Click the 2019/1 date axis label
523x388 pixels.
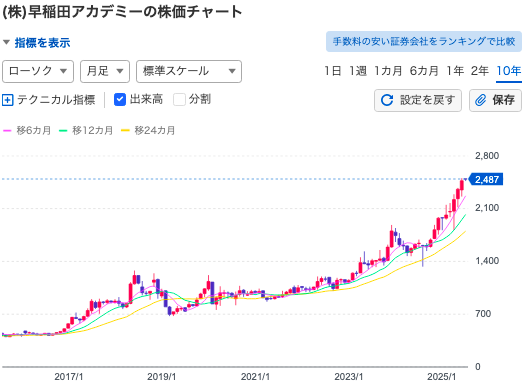[x=161, y=377]
